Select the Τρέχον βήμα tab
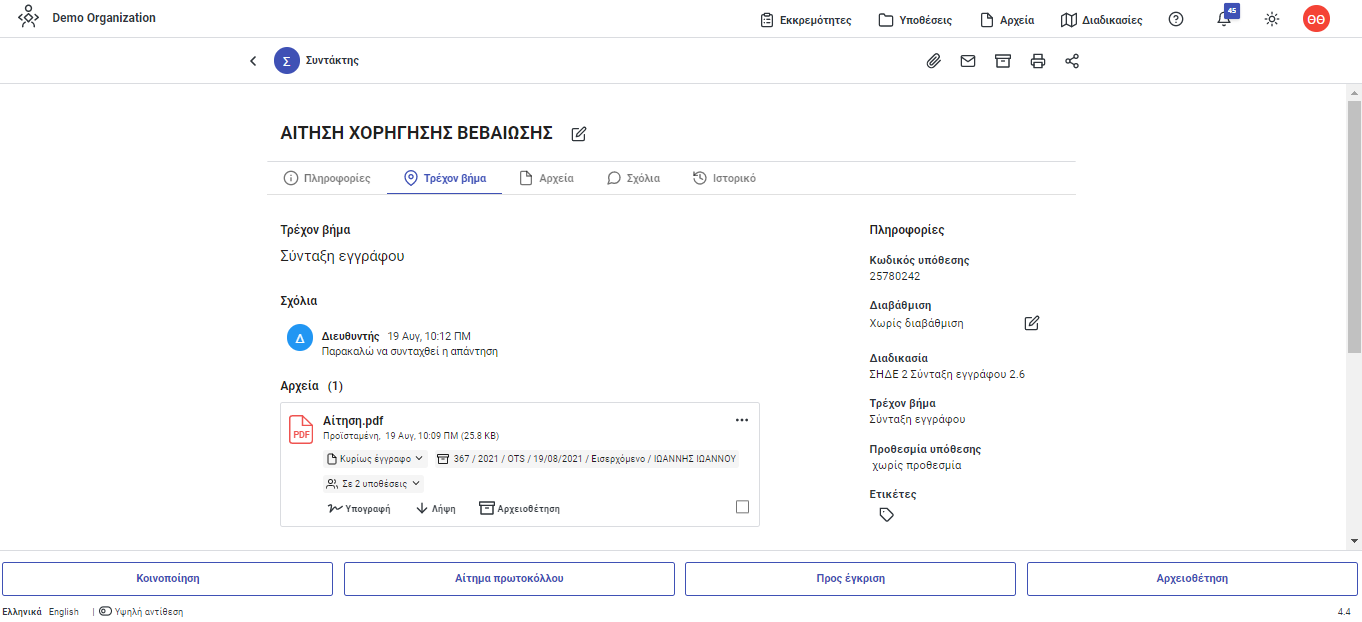Image resolution: width=1362 pixels, height=622 pixels. click(x=445, y=178)
